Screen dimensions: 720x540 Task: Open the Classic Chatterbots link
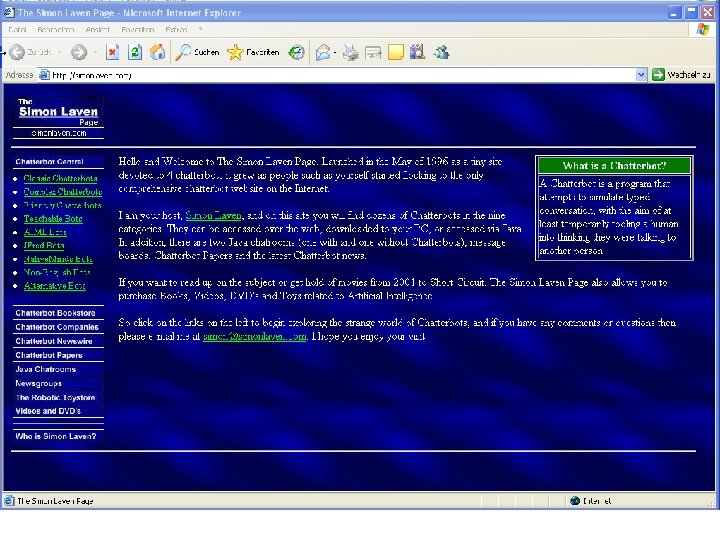pos(61,178)
